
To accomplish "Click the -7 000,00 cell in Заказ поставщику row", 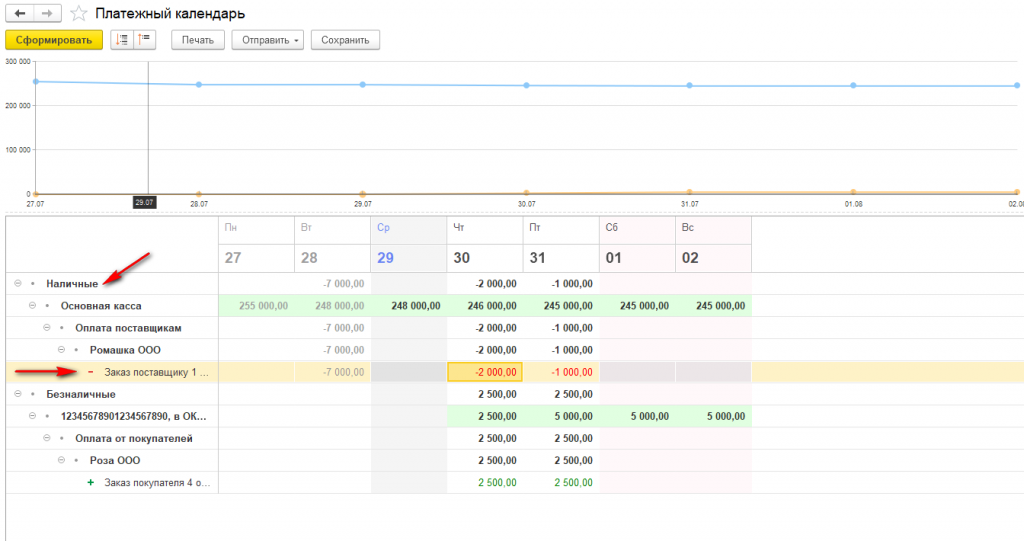I will [x=332, y=372].
